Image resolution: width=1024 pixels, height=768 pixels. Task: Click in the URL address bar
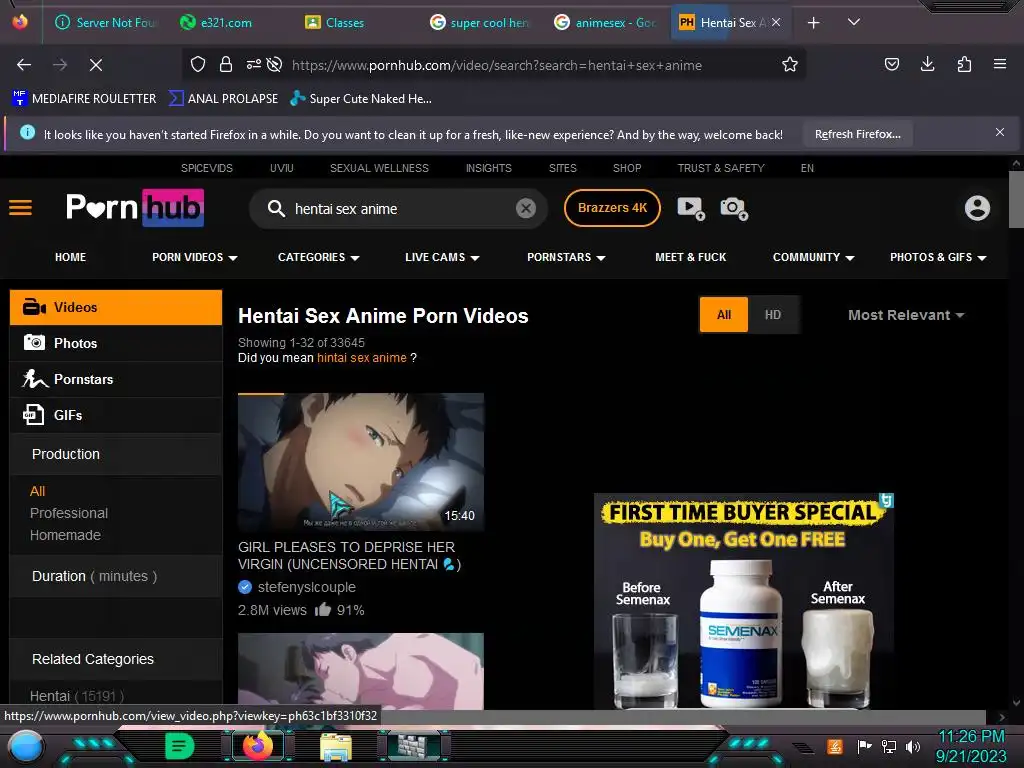tap(496, 65)
